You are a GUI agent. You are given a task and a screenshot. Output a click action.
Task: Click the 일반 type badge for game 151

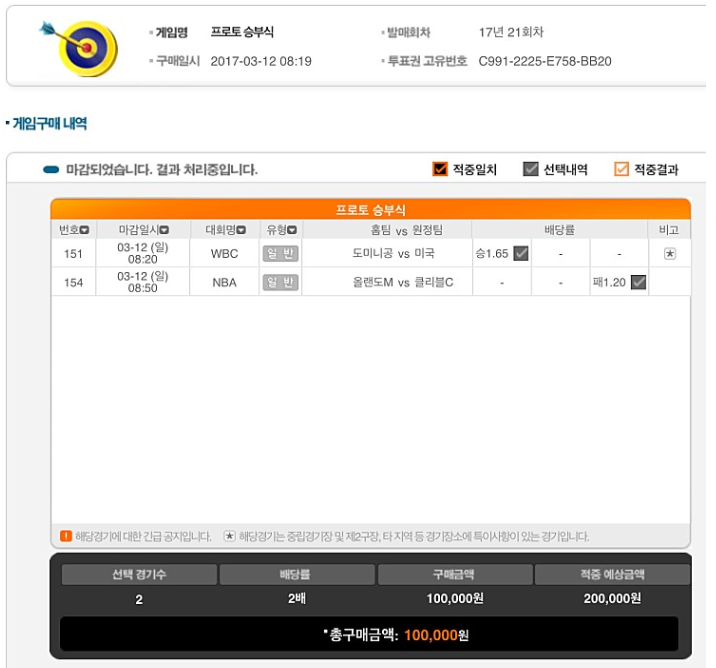pyautogui.click(x=280, y=253)
